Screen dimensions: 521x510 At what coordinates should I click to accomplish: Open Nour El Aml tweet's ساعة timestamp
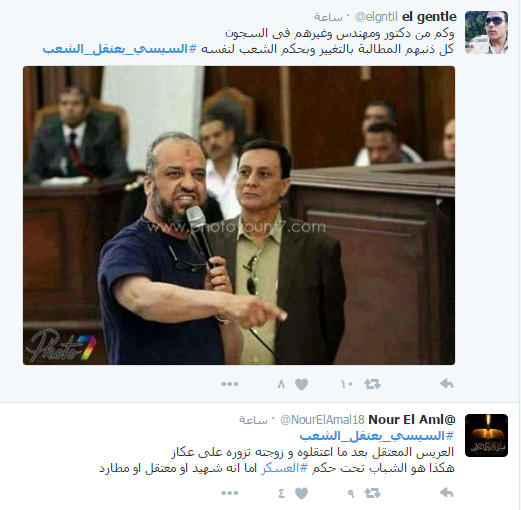(x=253, y=421)
